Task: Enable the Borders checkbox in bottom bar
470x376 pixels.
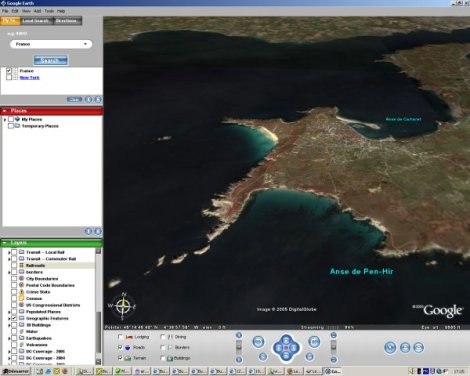Action: click(x=163, y=347)
